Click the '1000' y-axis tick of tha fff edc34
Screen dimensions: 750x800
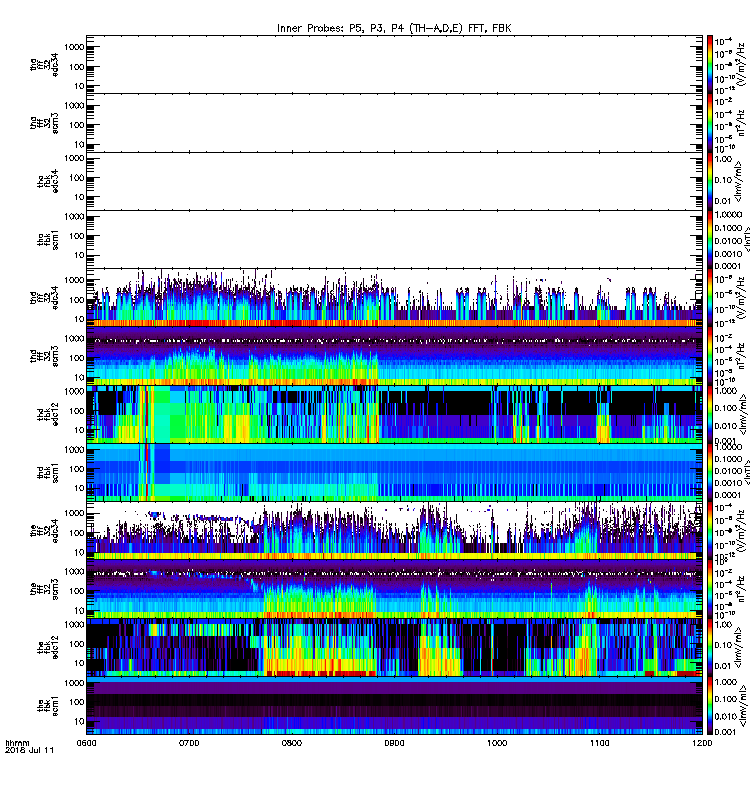point(74,47)
